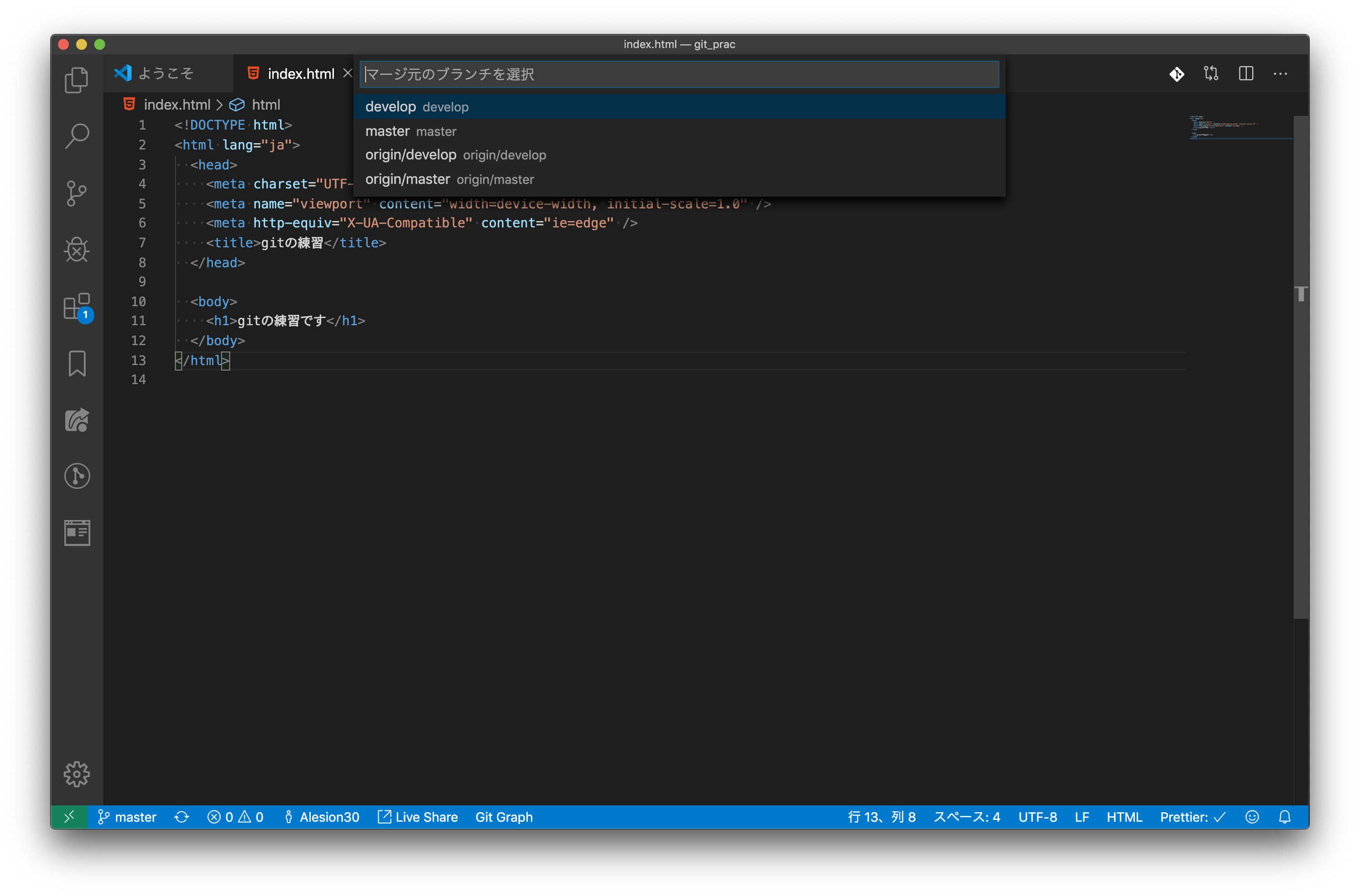Open notifications bell in status bar

[1285, 817]
